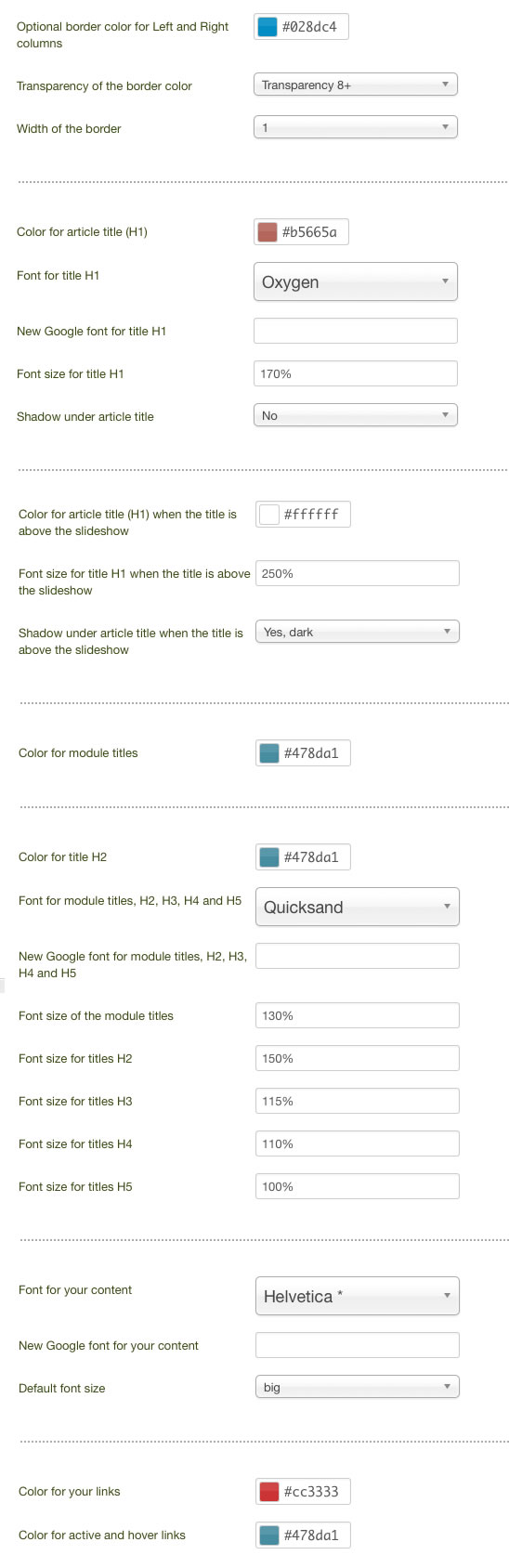Open the module titles color swatch

(269, 753)
